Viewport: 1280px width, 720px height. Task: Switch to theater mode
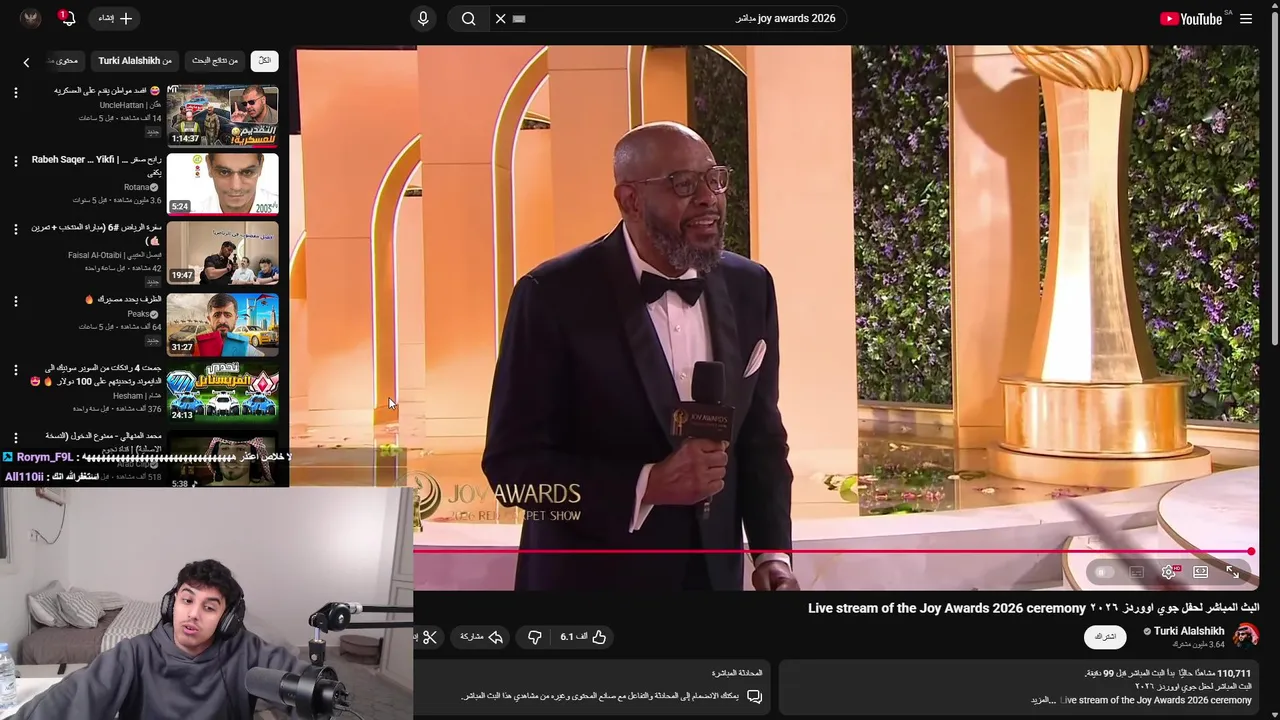(x=1200, y=572)
